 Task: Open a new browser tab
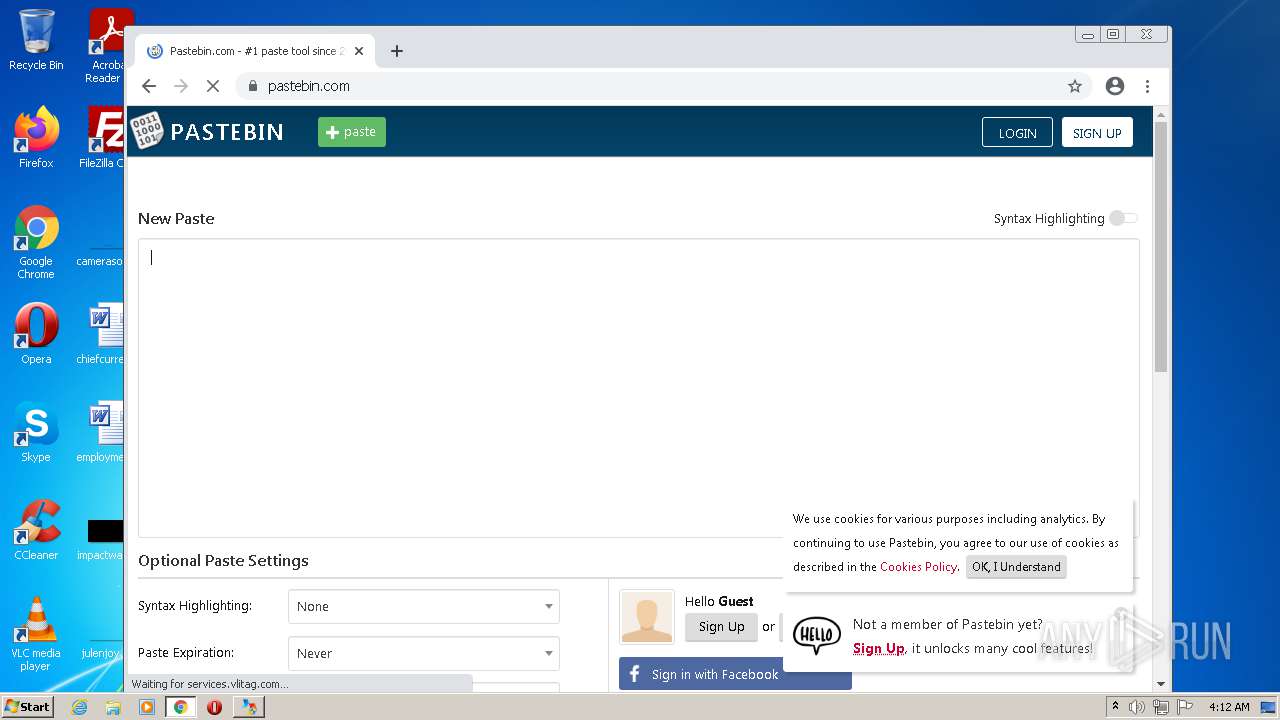397,51
